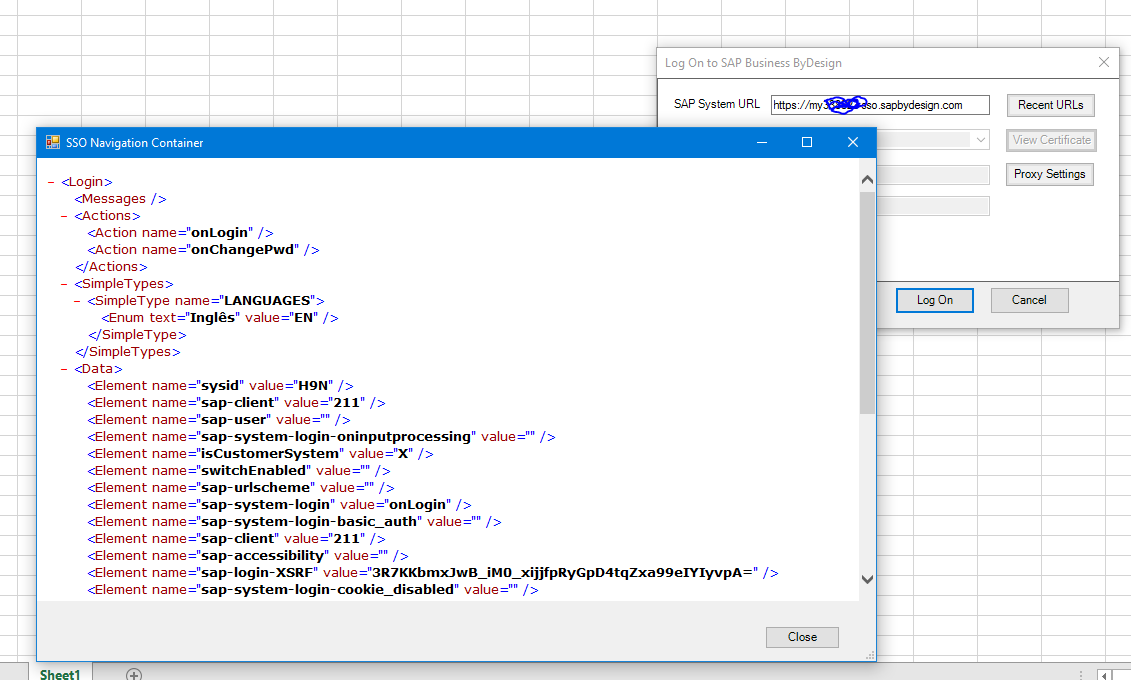Click the "switchEnabled" element line
This screenshot has width=1131, height=680.
[239, 471]
